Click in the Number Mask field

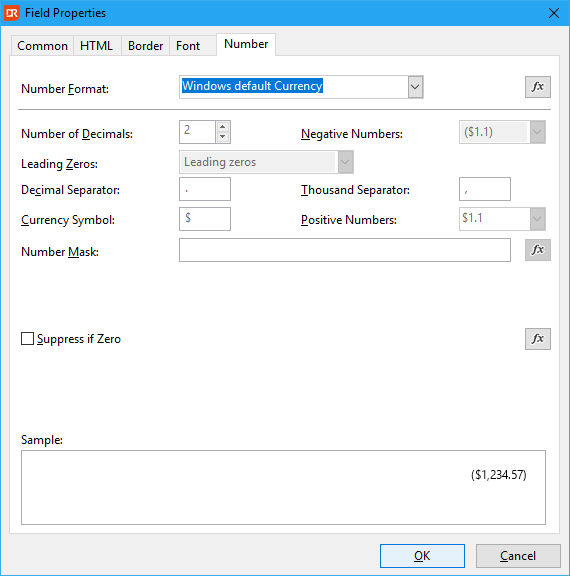[x=344, y=250]
